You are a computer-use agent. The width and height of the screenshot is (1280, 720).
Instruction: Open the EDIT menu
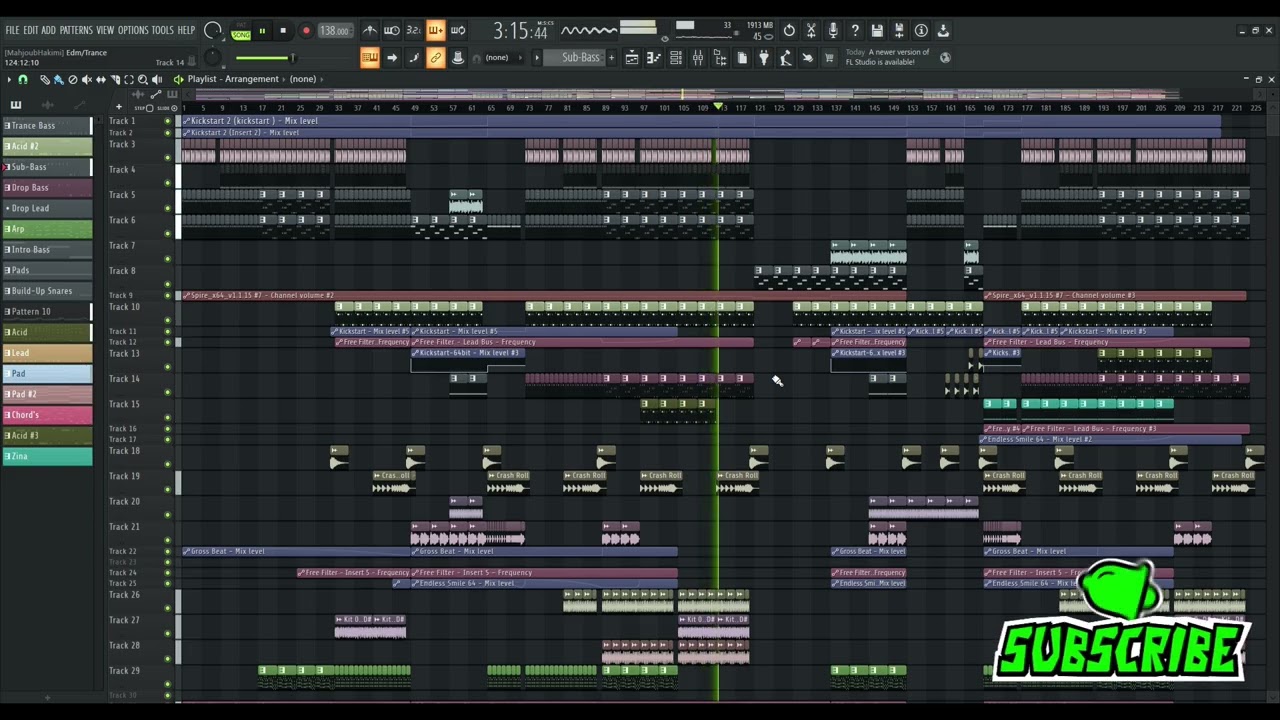click(x=31, y=31)
